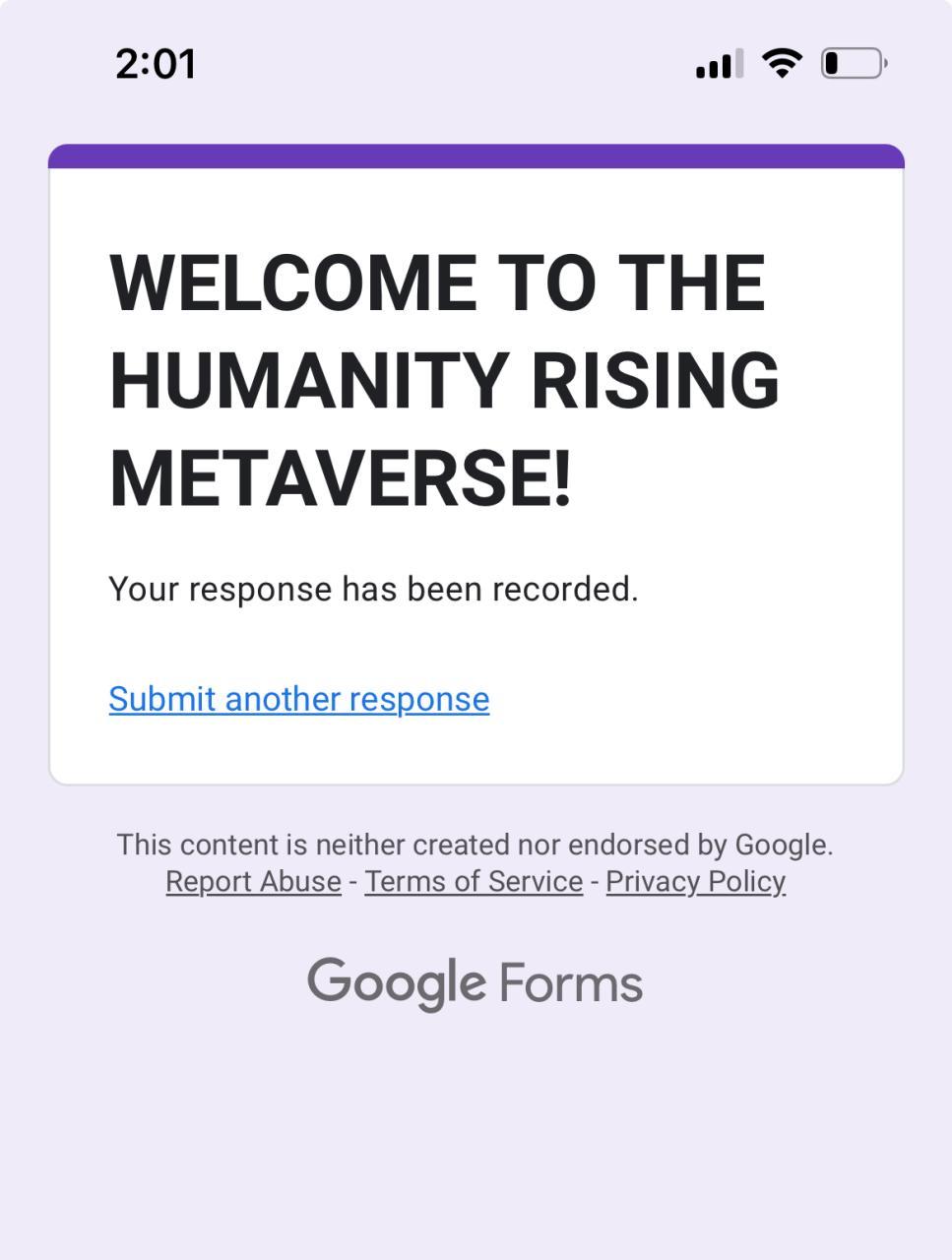Open the Report Abuse link

pos(253,881)
